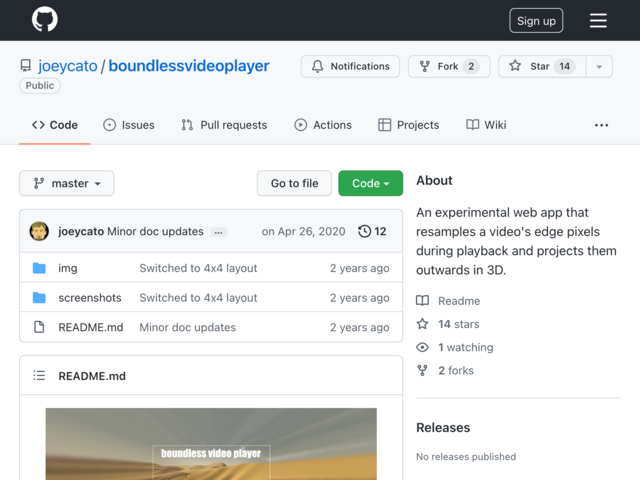Screen dimensions: 640x480
Task: Click the Notifications bell button
Action: coord(350,66)
